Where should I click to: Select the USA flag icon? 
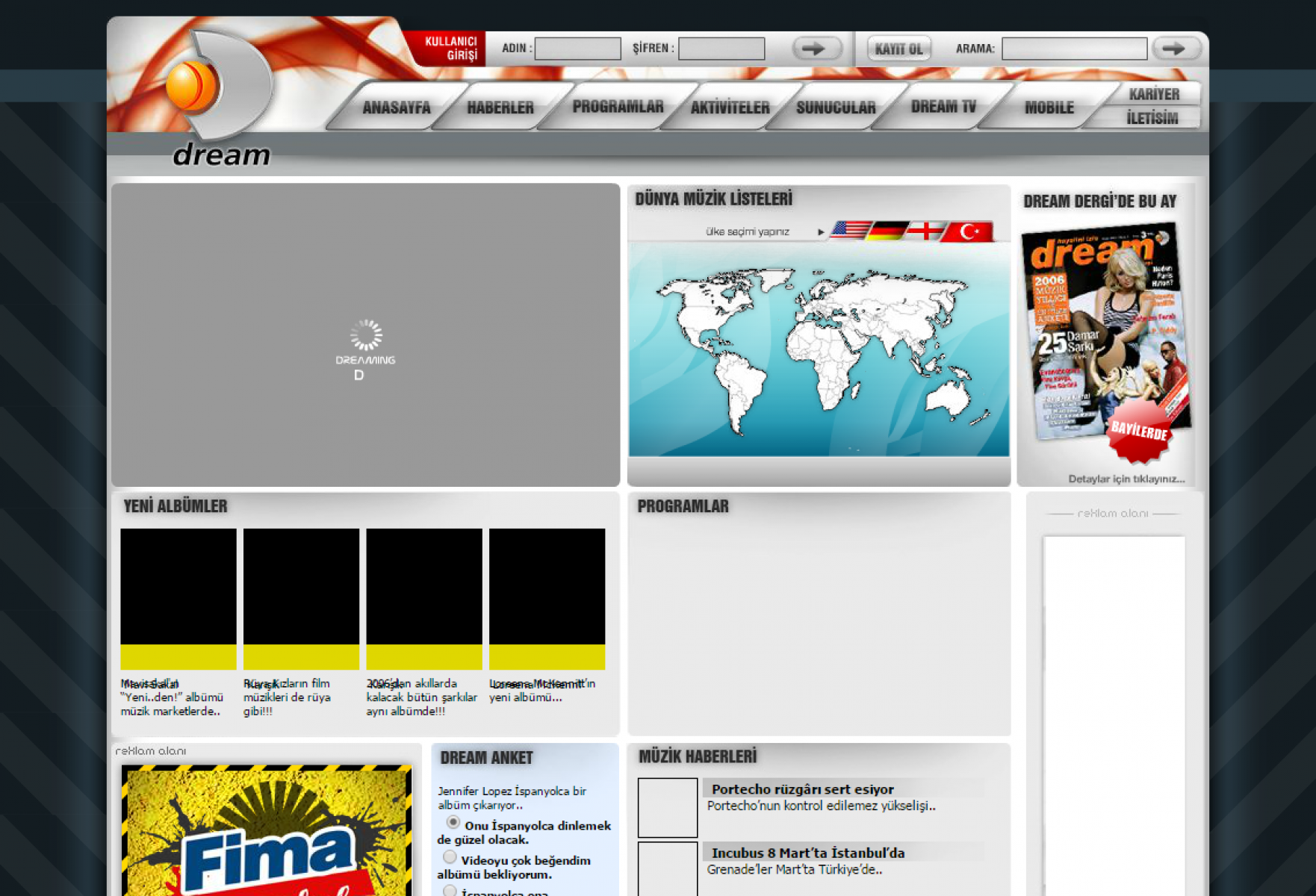pos(851,231)
